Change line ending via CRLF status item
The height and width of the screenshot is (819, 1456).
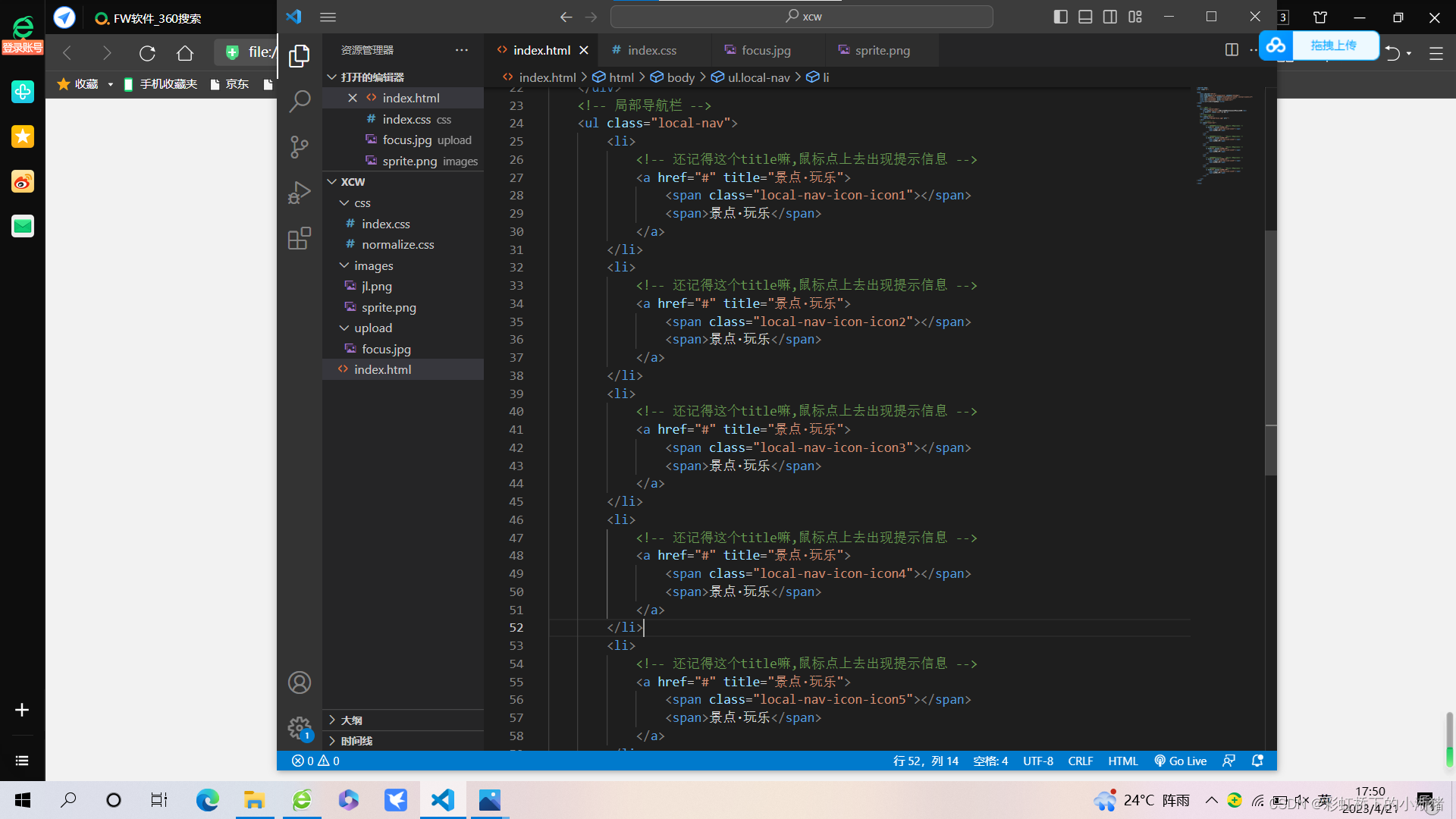[x=1081, y=761]
